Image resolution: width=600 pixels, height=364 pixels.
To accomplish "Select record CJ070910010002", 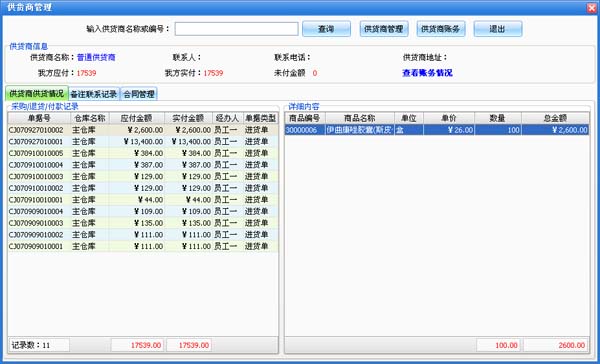I will 143,188.
